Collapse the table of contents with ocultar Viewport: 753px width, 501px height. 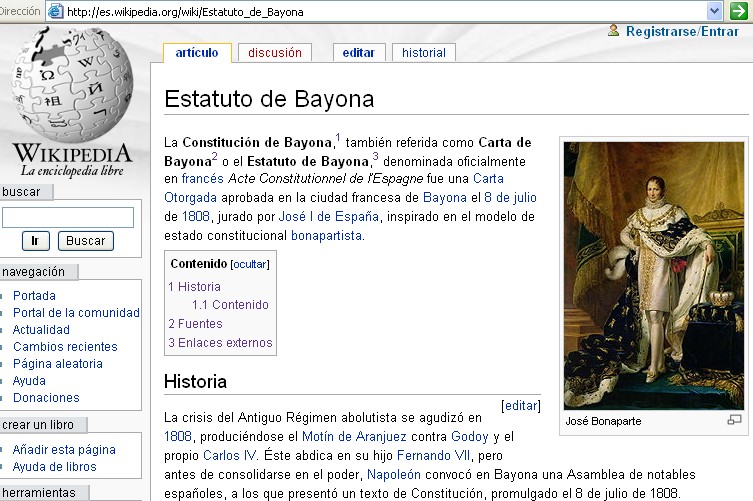pyautogui.click(x=250, y=264)
